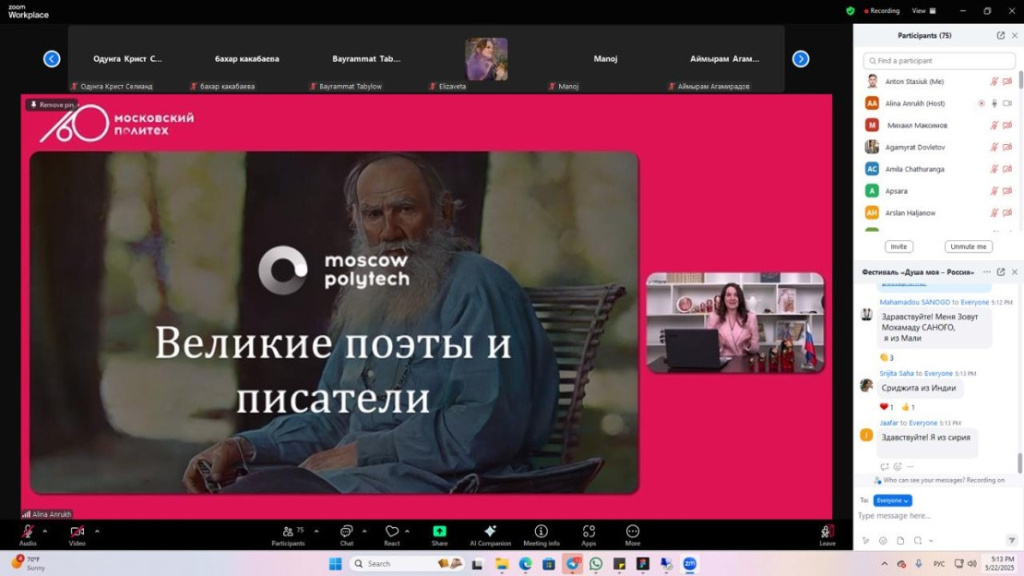The height and width of the screenshot is (576, 1024).
Task: Open Meeting info
Action: point(541,535)
